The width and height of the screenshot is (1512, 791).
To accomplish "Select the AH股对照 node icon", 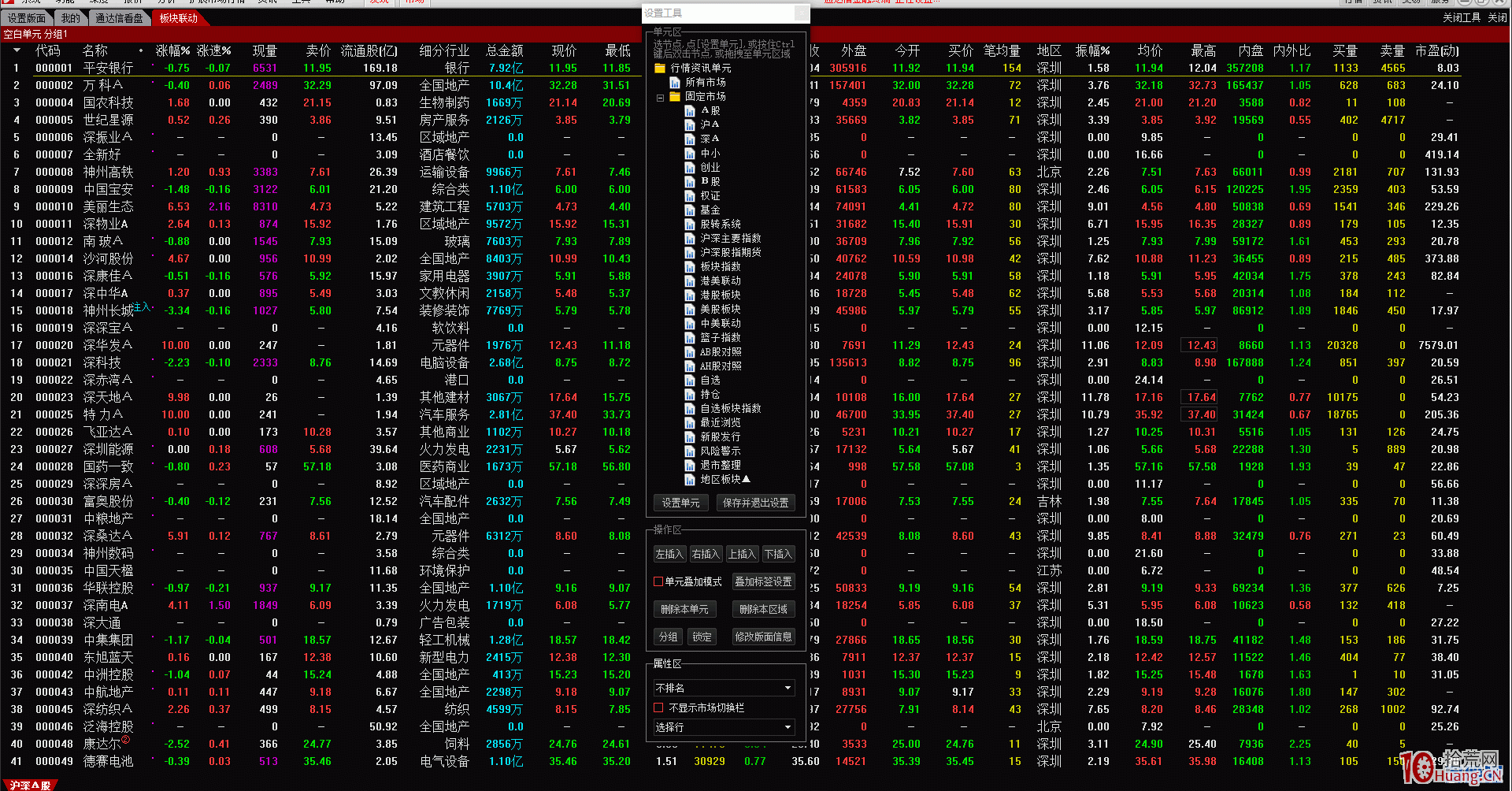I will [x=690, y=366].
